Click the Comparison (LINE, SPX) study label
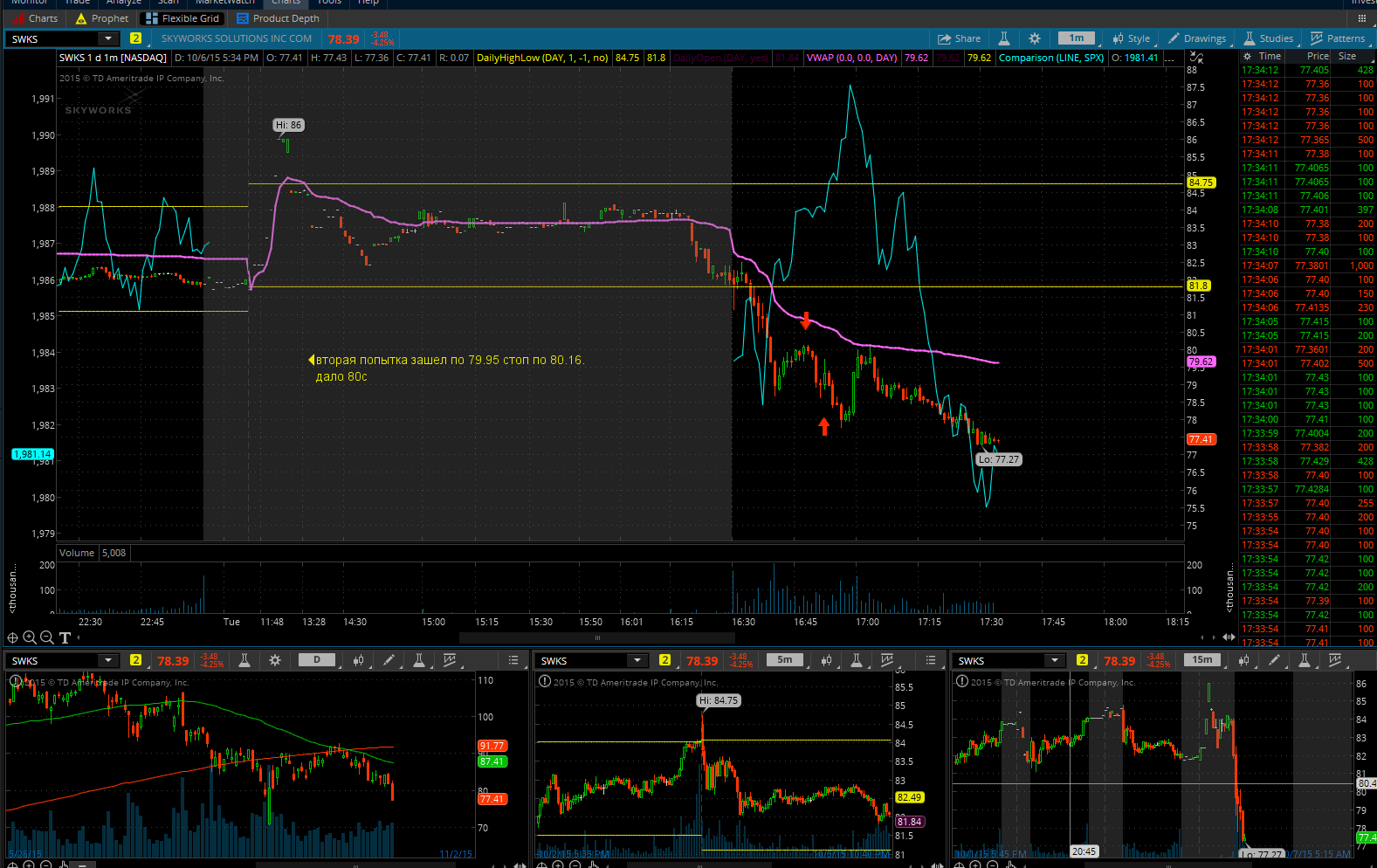This screenshot has height=868, width=1377. (x=1051, y=58)
